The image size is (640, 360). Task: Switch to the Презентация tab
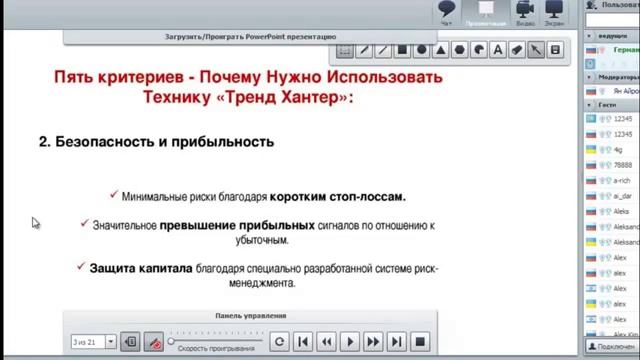[x=486, y=13]
